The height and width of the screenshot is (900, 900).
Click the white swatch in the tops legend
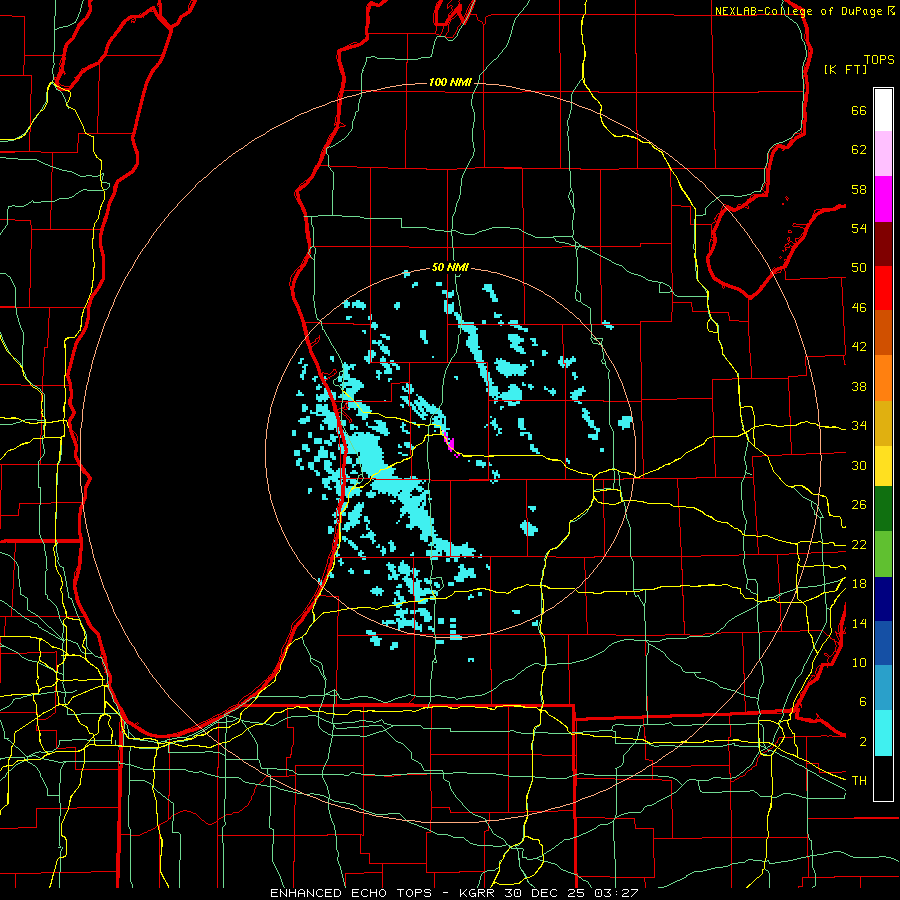pos(883,110)
